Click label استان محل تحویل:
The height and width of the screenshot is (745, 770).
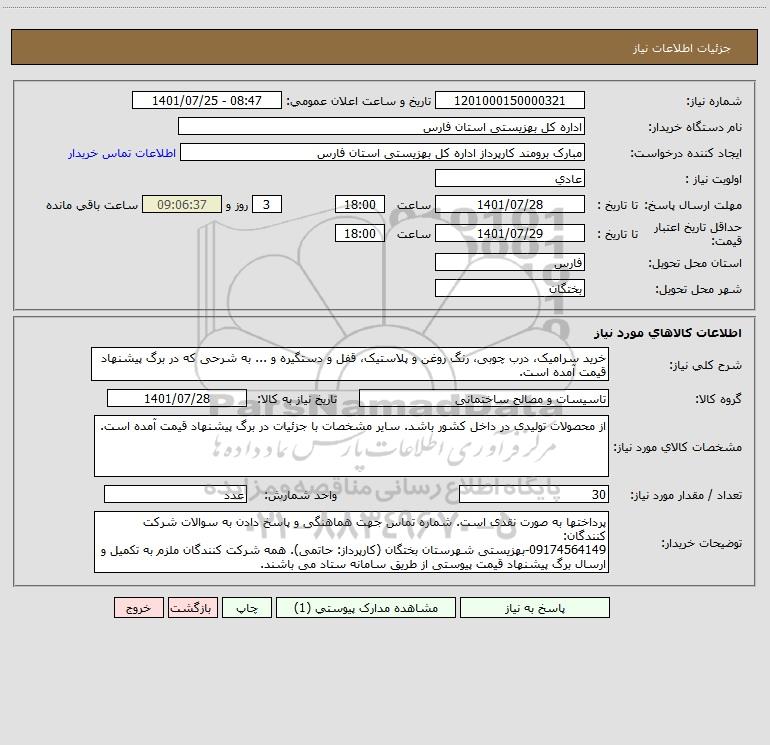695,264
